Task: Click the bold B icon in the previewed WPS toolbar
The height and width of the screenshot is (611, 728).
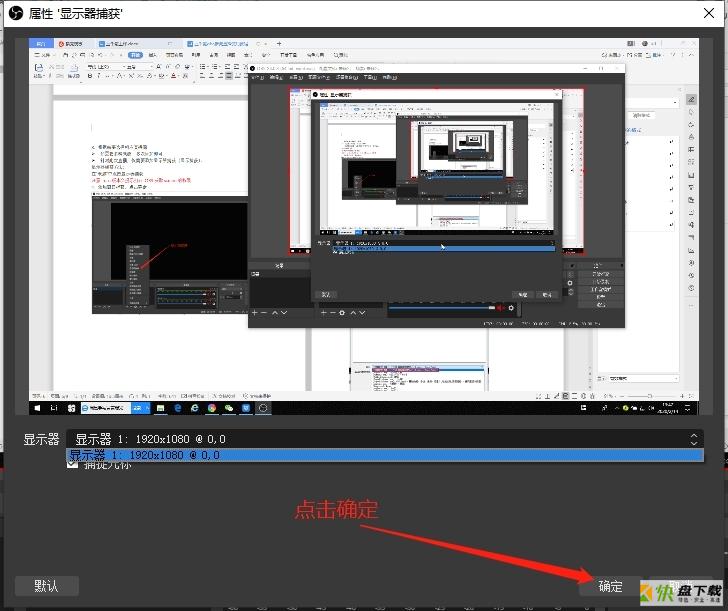Action: (90, 75)
